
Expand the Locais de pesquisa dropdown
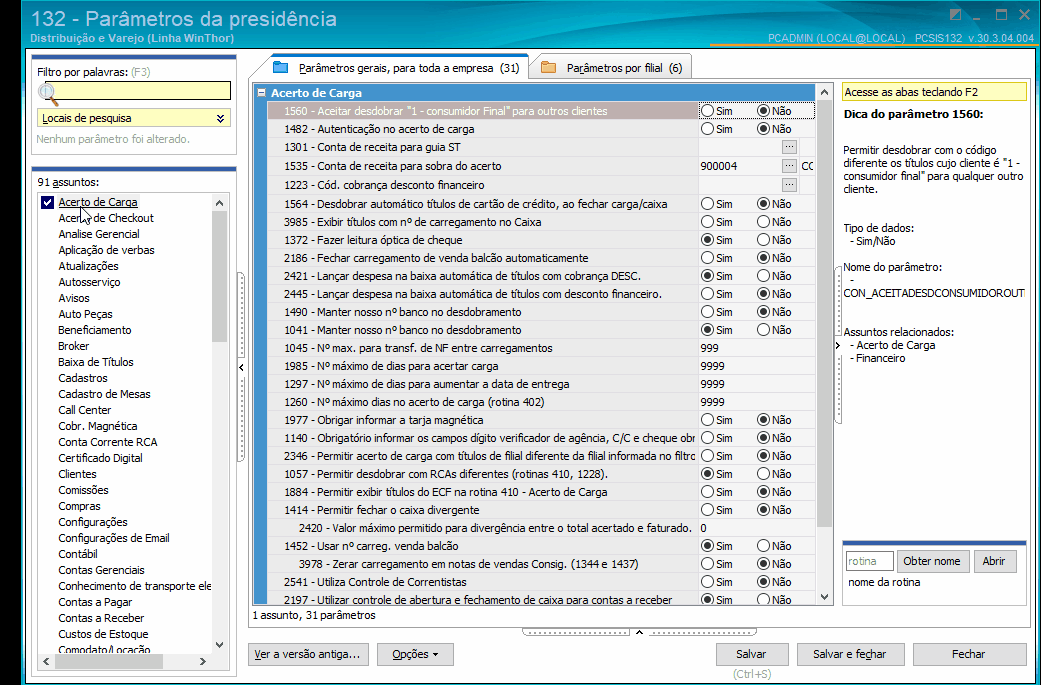click(x=219, y=118)
